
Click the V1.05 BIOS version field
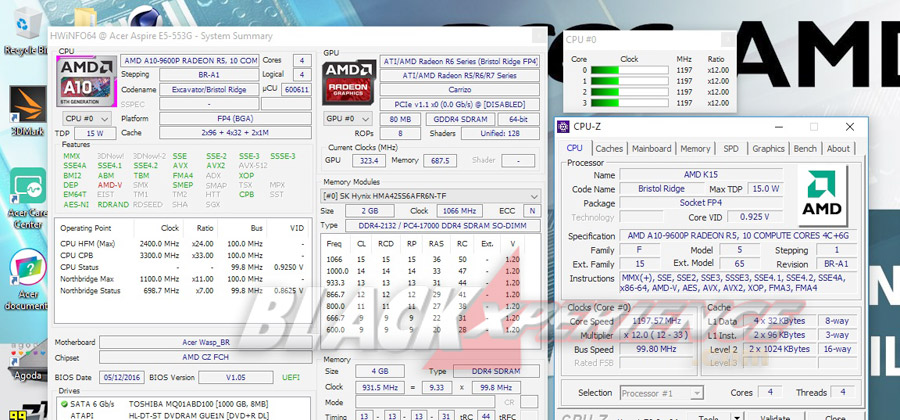pos(235,378)
